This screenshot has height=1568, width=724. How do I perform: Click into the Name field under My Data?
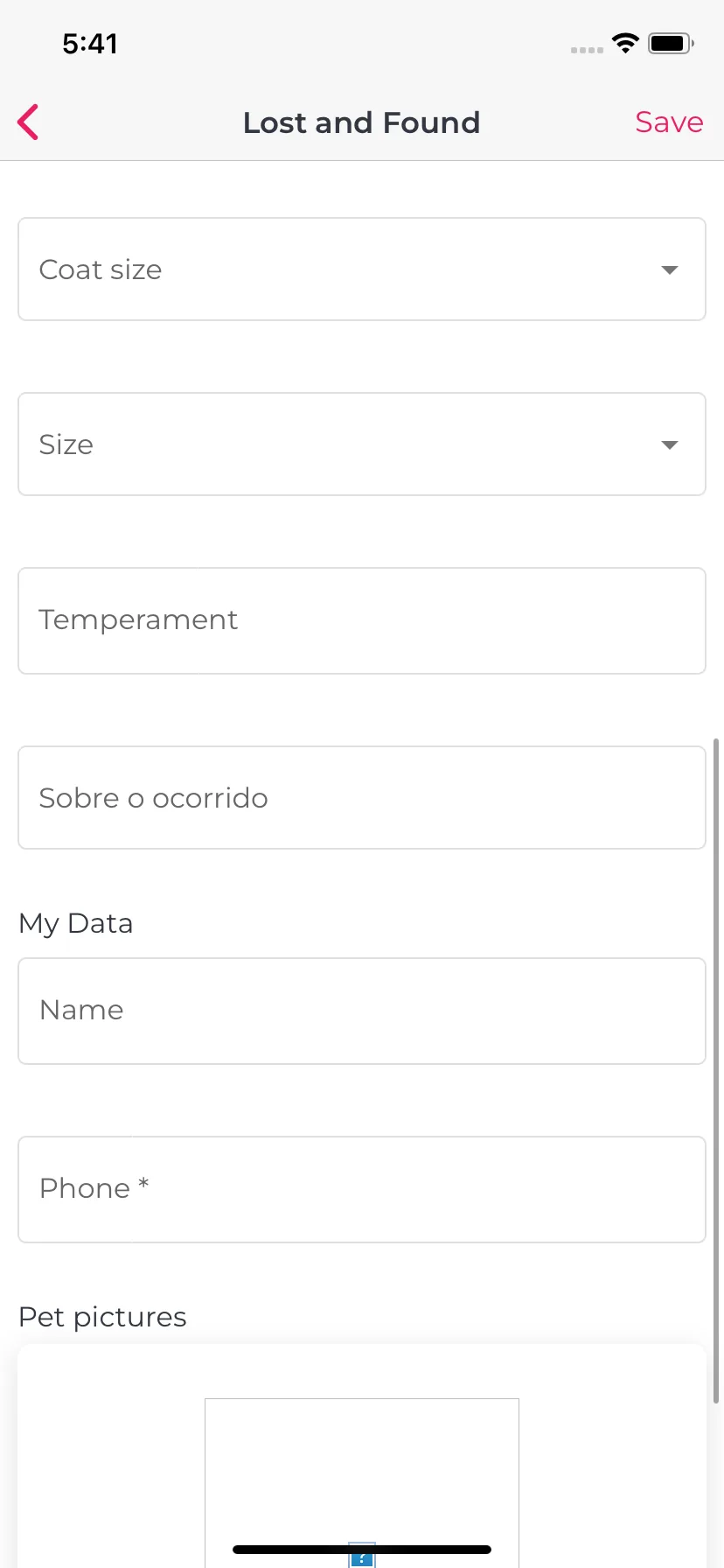(362, 1011)
